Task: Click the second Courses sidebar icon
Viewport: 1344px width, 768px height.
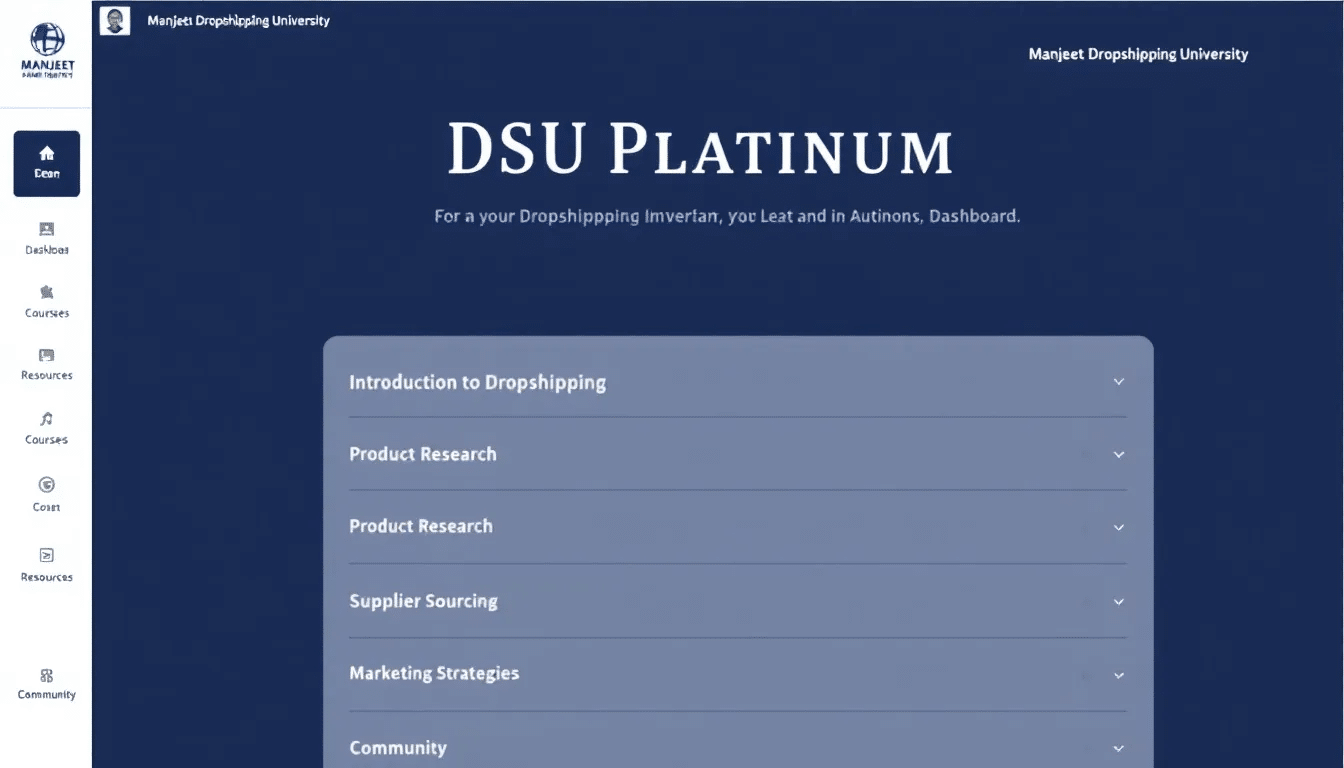Action: tap(46, 428)
